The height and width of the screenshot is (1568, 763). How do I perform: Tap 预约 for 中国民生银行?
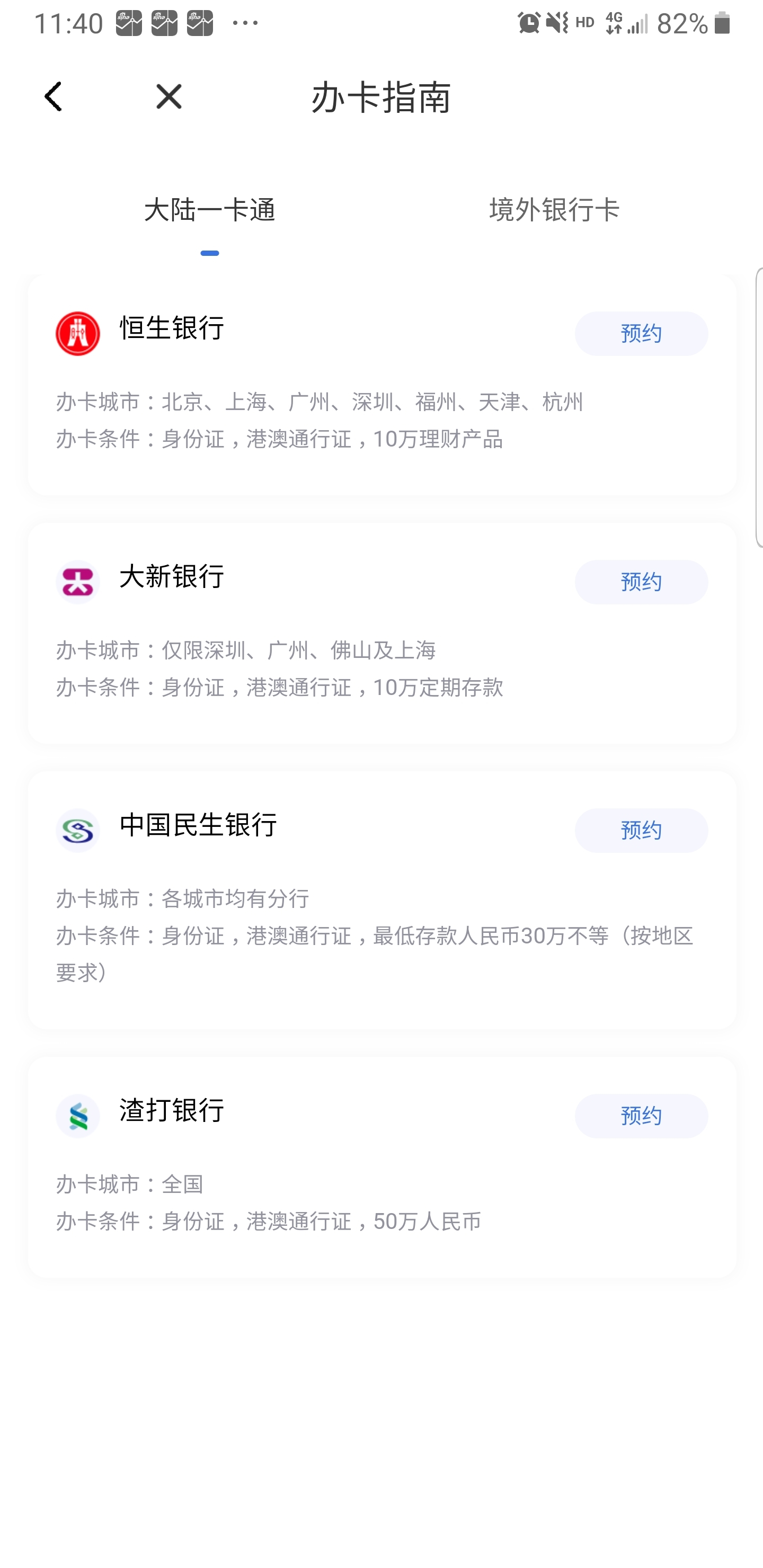point(641,830)
